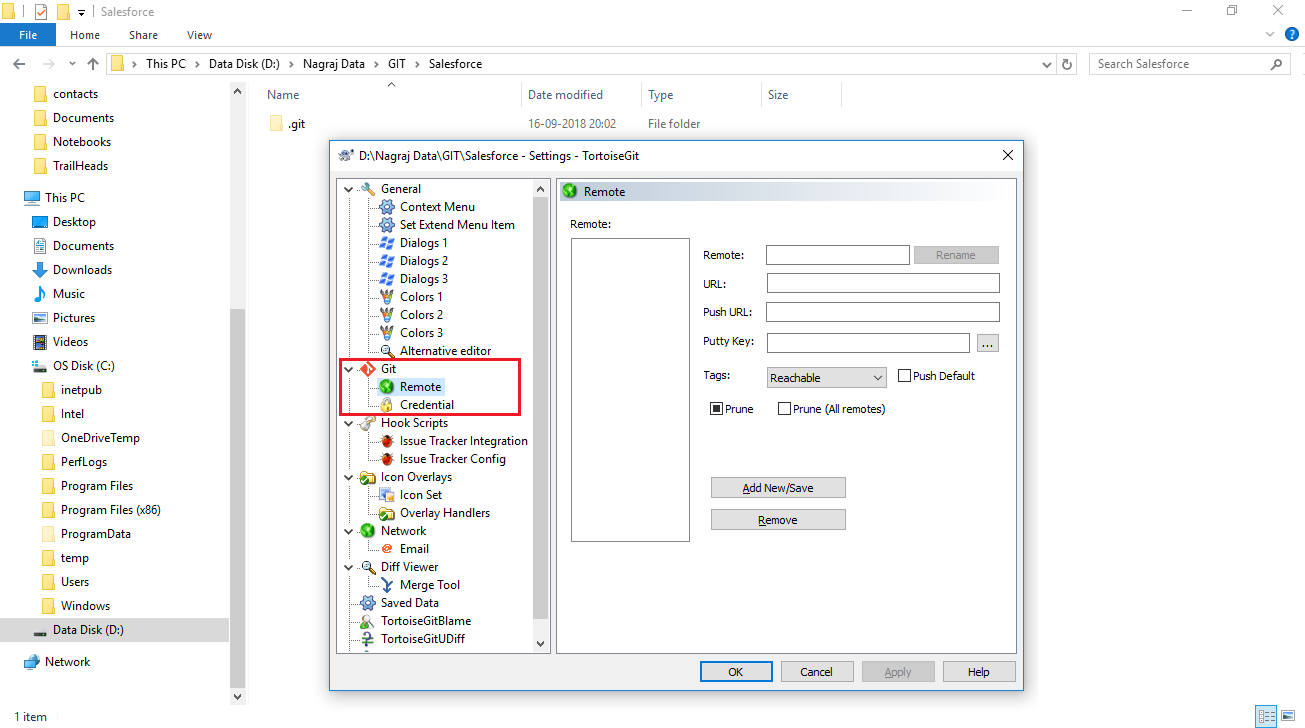Click the Context Menu gear icon
1305x728 pixels.
tap(386, 207)
